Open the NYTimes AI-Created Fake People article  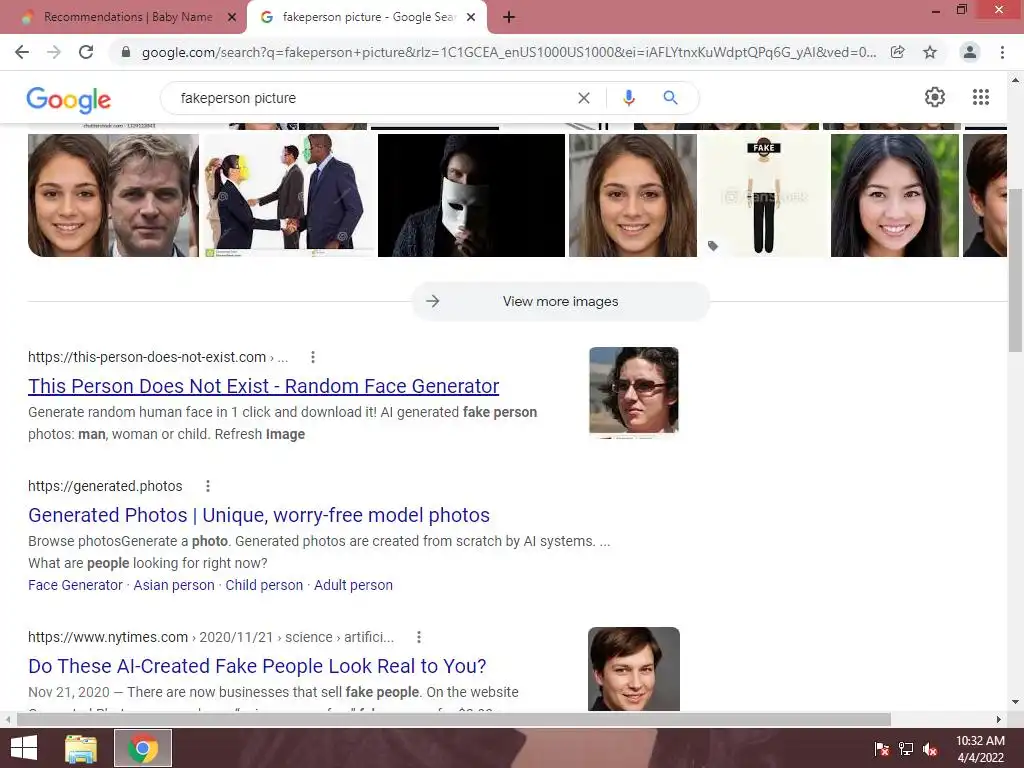[x=257, y=666]
